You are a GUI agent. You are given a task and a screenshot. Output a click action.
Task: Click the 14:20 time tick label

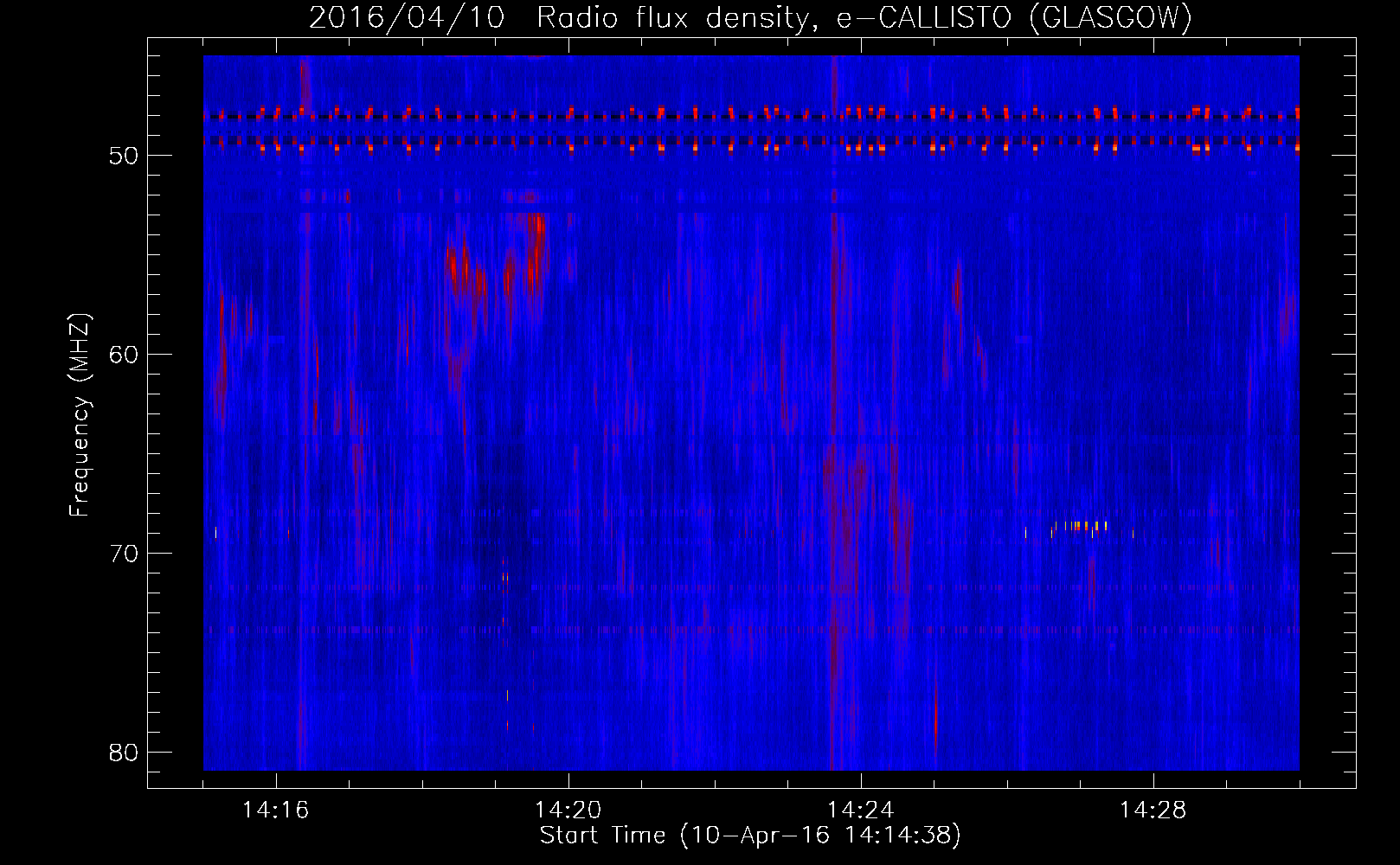[568, 810]
